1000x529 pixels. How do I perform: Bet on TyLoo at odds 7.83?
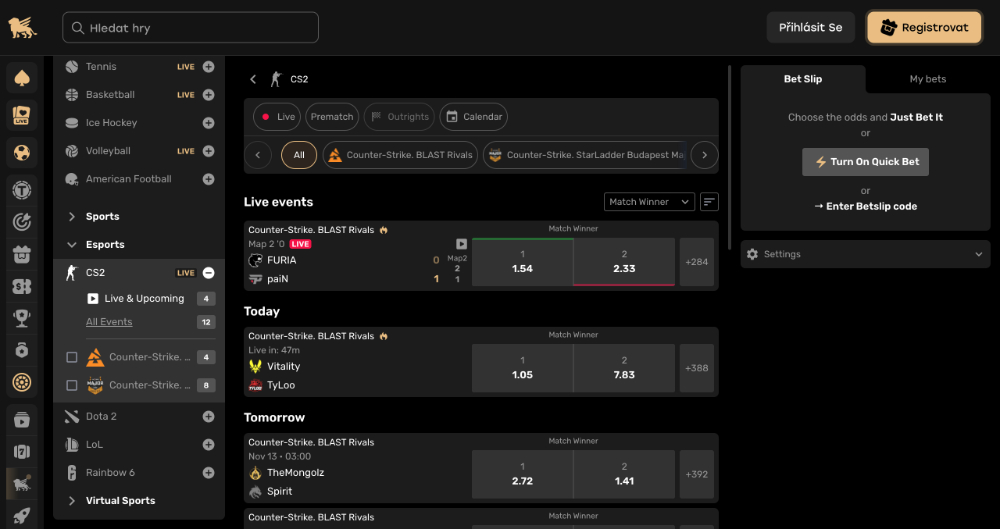pos(624,368)
